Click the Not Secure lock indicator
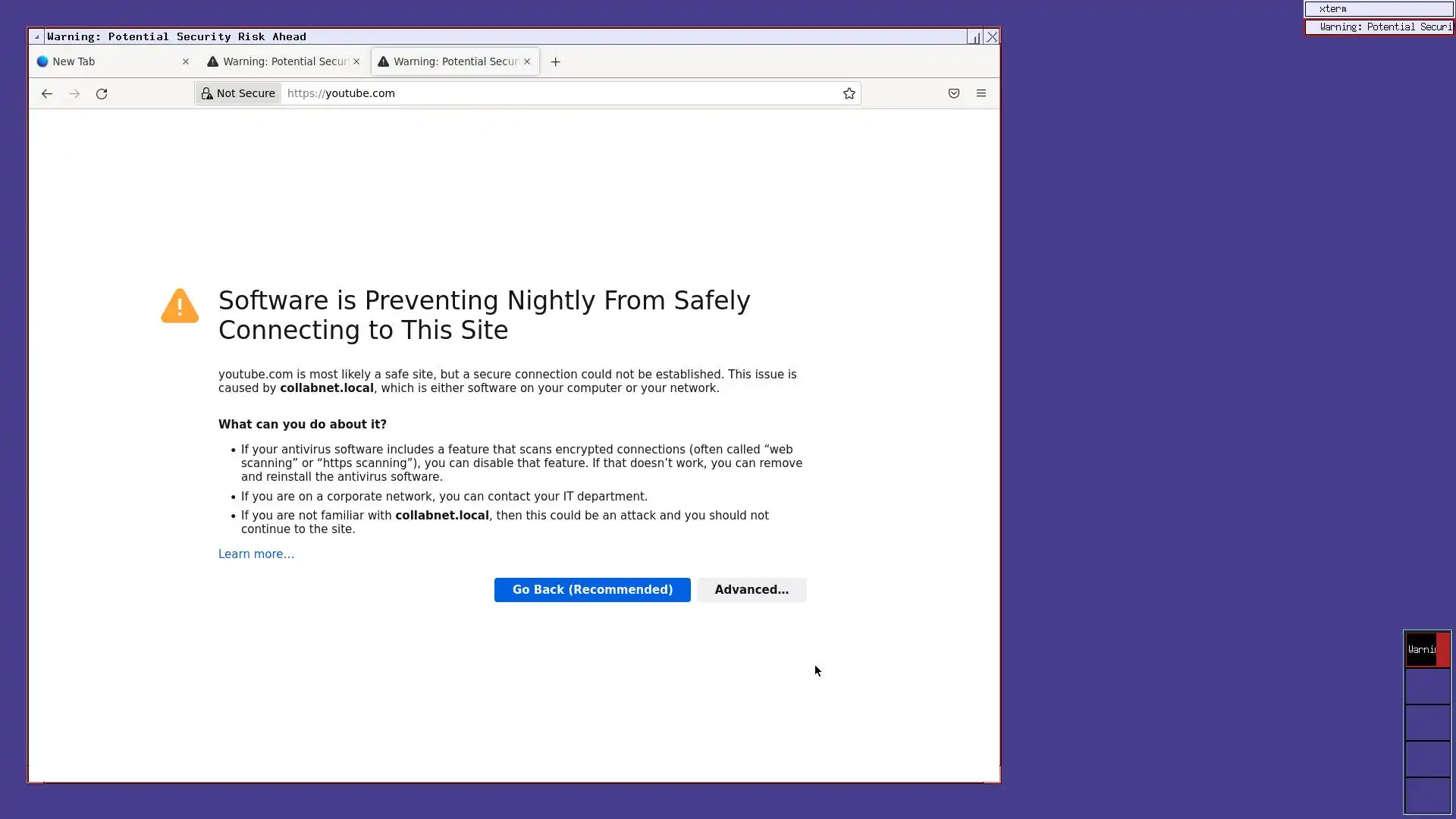Viewport: 1456px width, 819px height. pyautogui.click(x=238, y=93)
